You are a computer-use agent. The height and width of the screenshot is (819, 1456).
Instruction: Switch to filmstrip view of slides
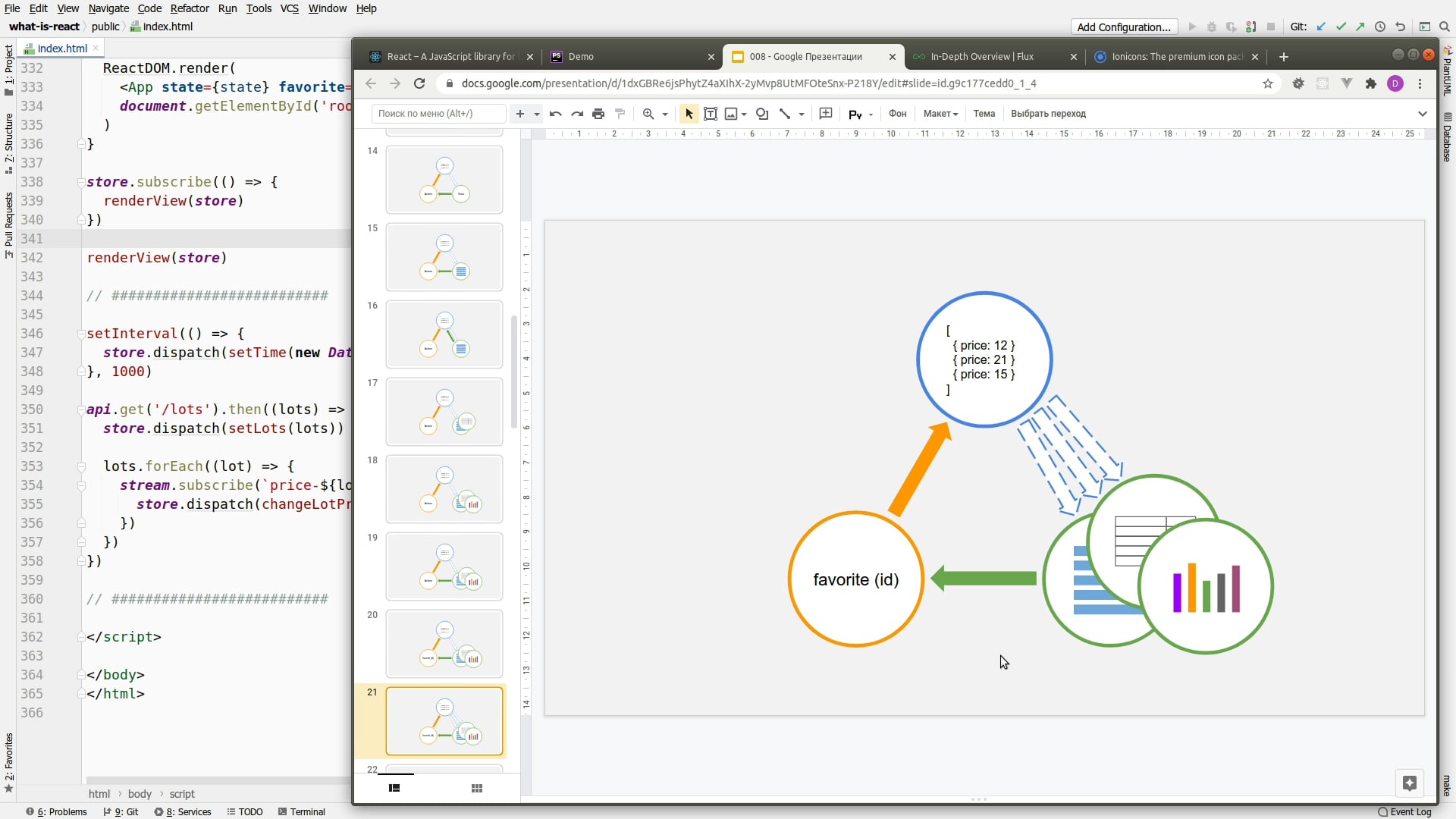point(394,789)
